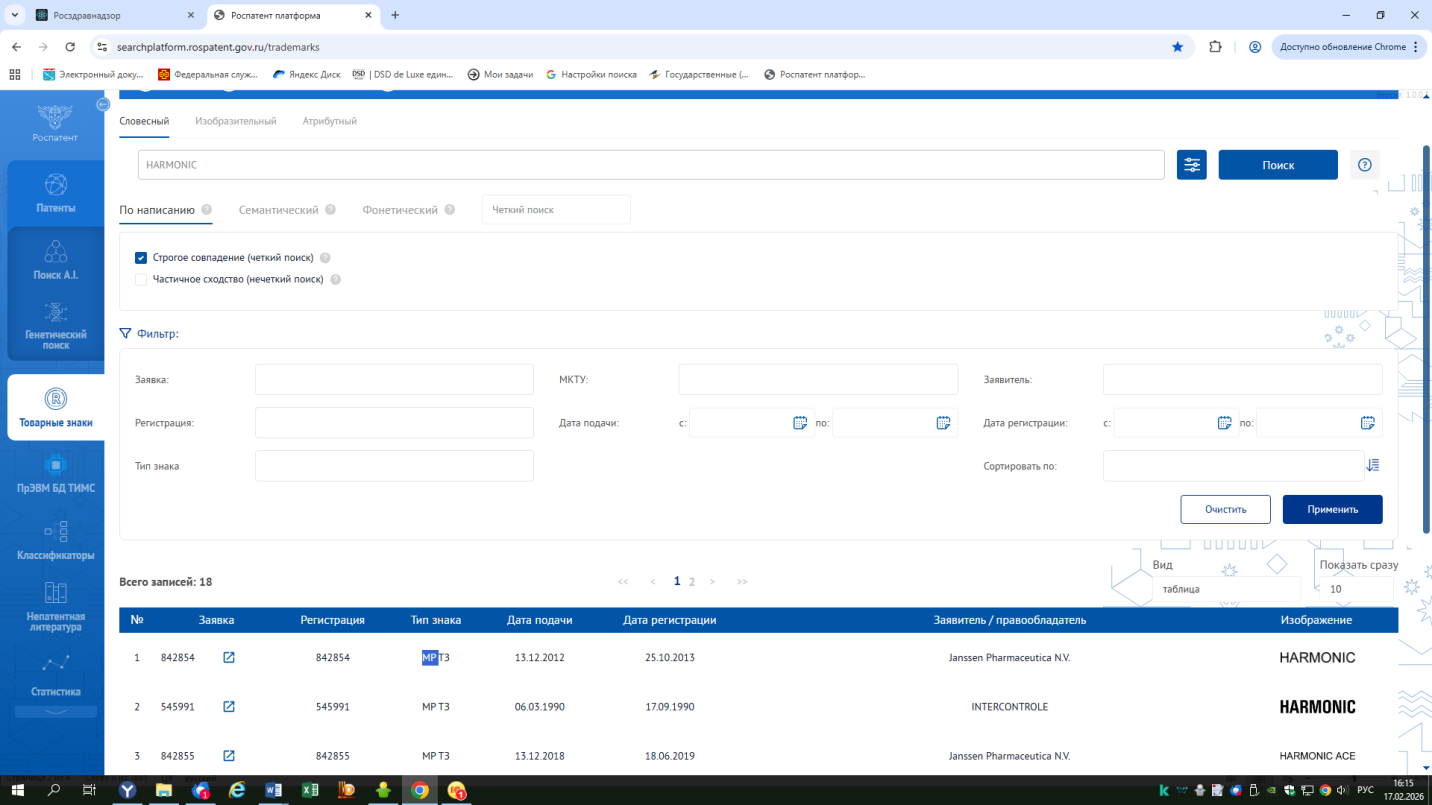Open the Четкий поиск dropdown

coord(556,210)
